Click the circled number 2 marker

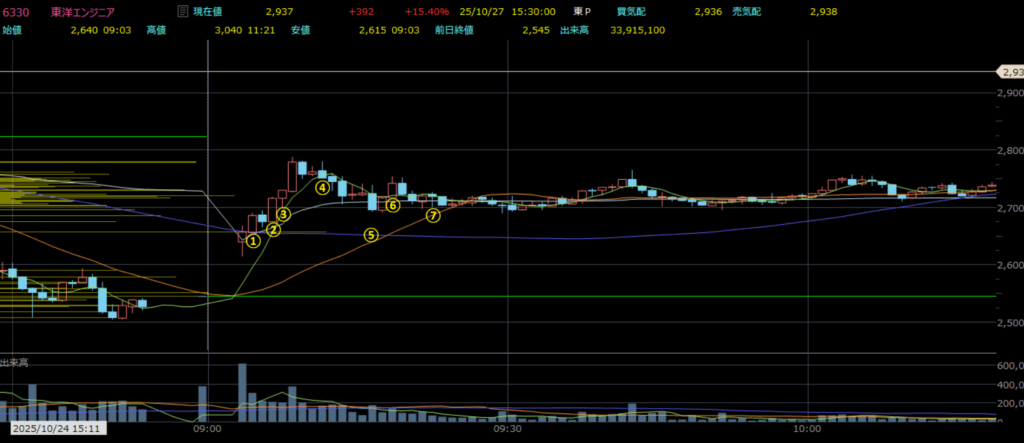(272, 230)
